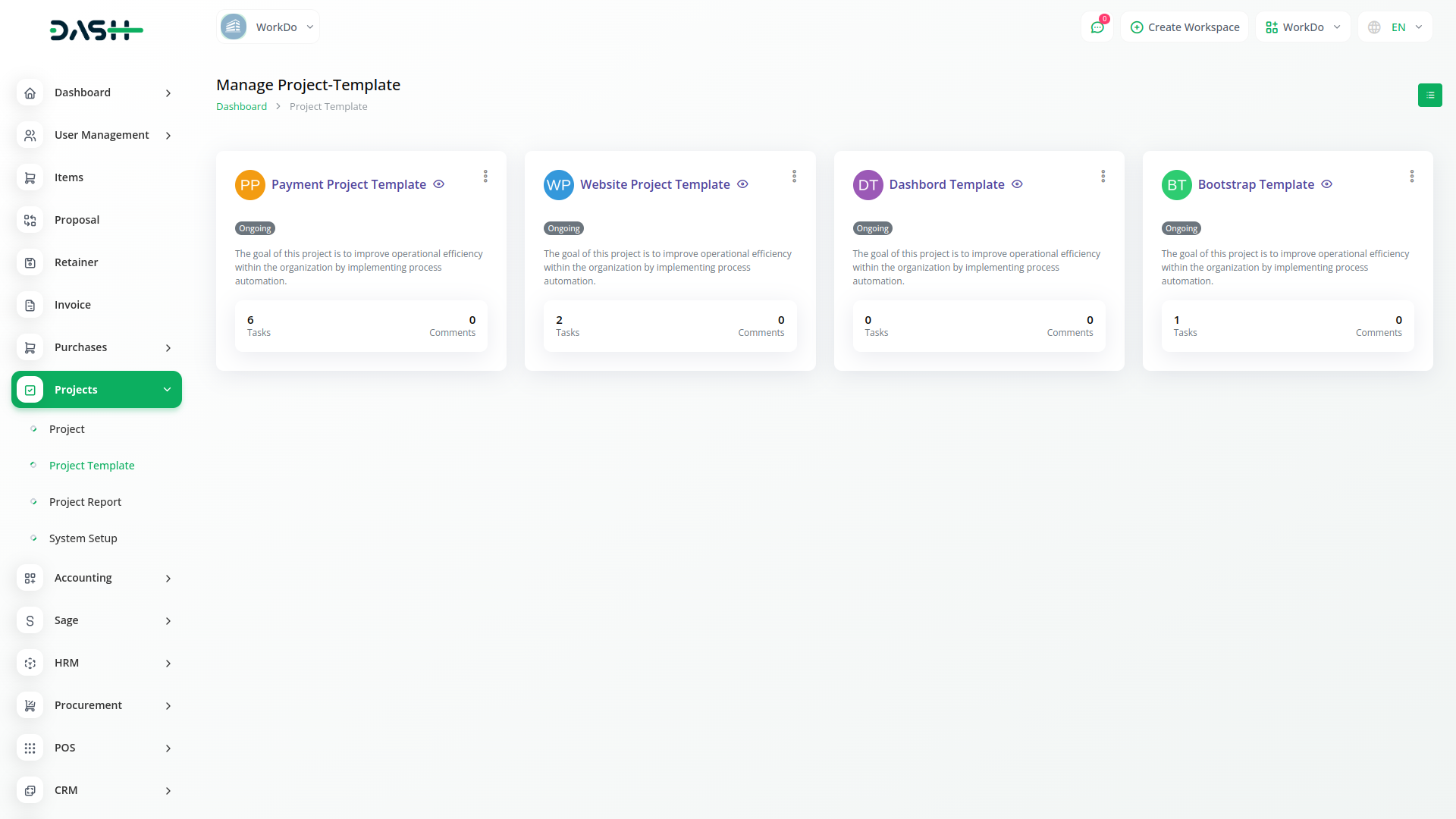Select System Setup in Projects submenu
This screenshot has height=819, width=1456.
click(x=83, y=538)
